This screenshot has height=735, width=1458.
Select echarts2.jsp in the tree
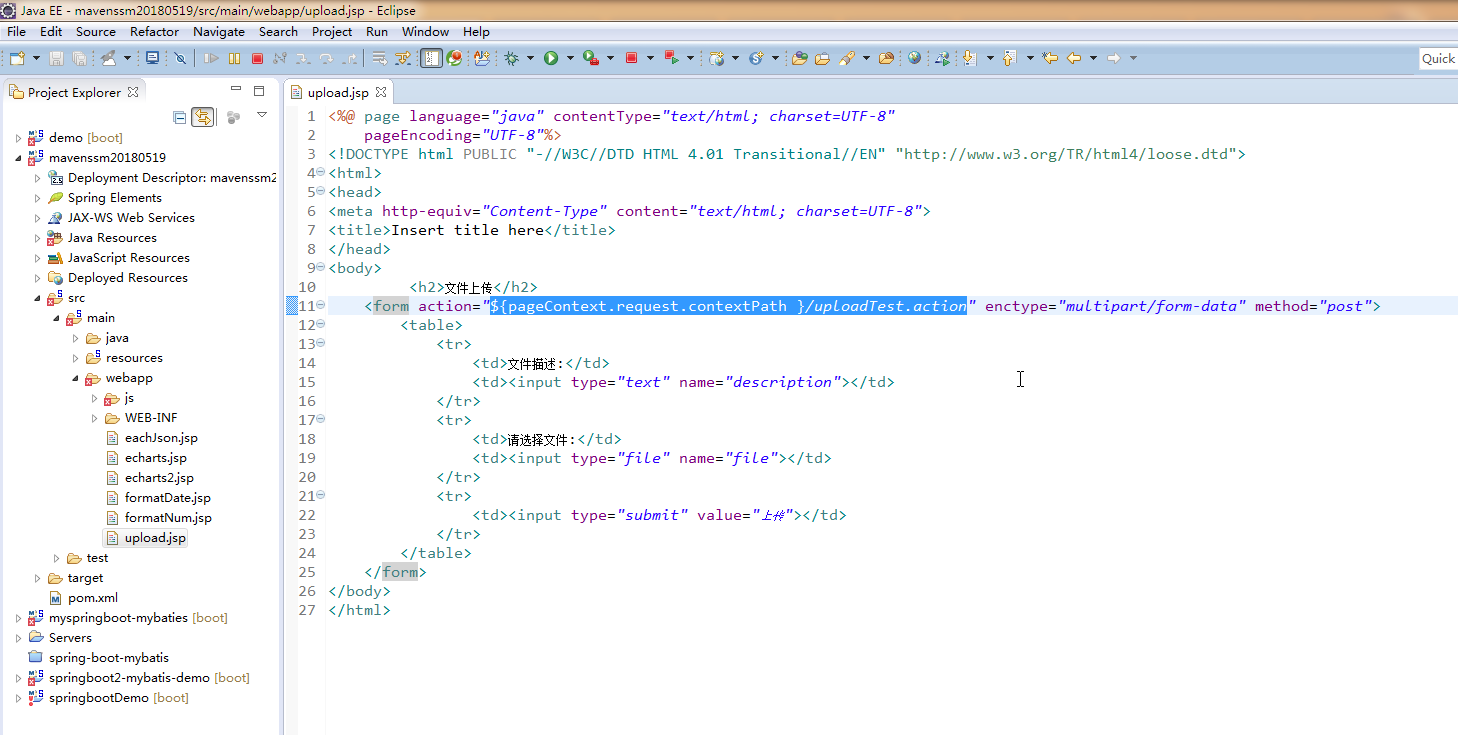click(x=159, y=478)
